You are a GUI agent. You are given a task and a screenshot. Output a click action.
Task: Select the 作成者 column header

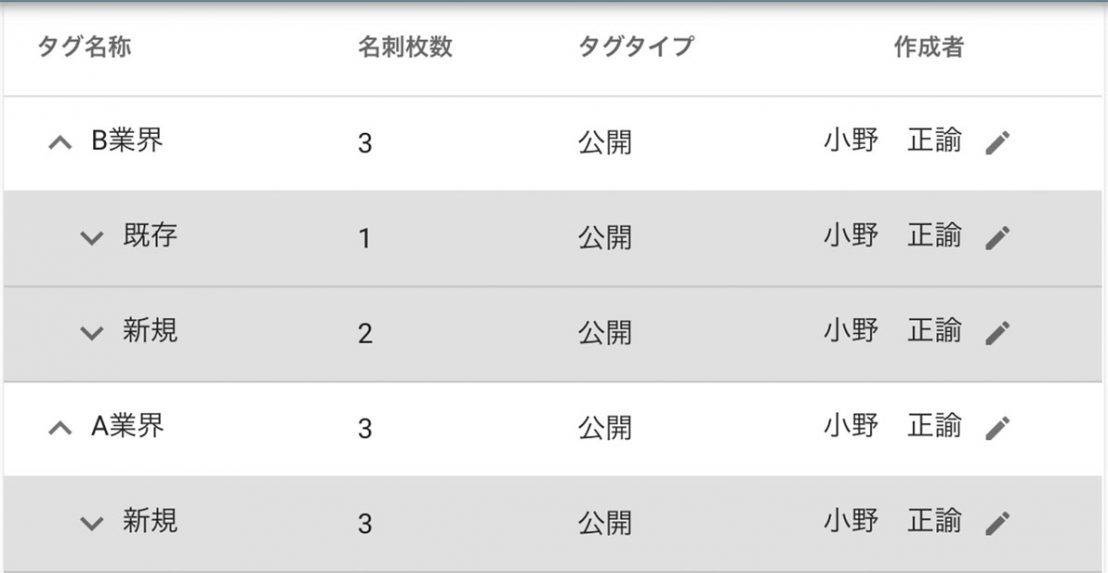(x=928, y=47)
